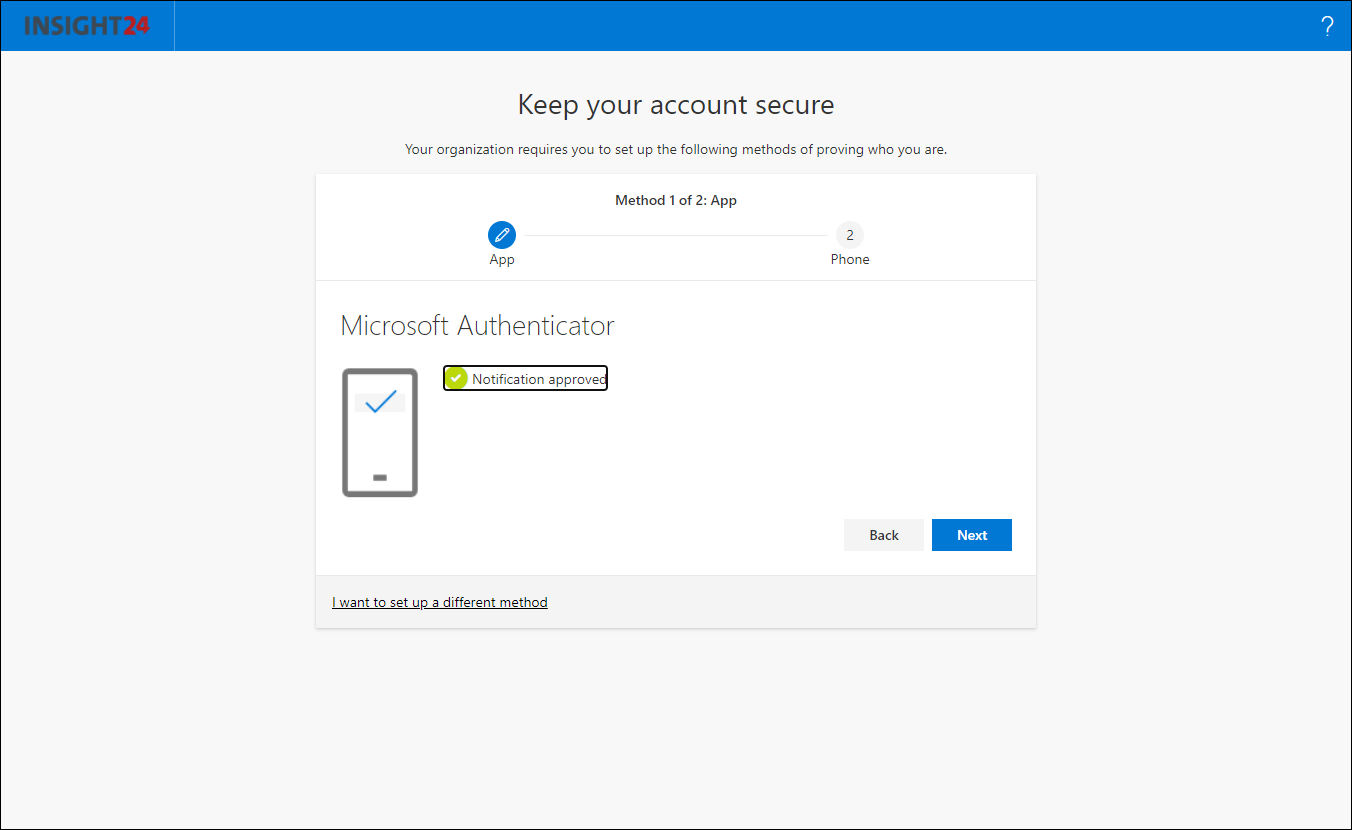The image size is (1352, 830).
Task: Click the blue check on the phone screen
Action: [380, 402]
